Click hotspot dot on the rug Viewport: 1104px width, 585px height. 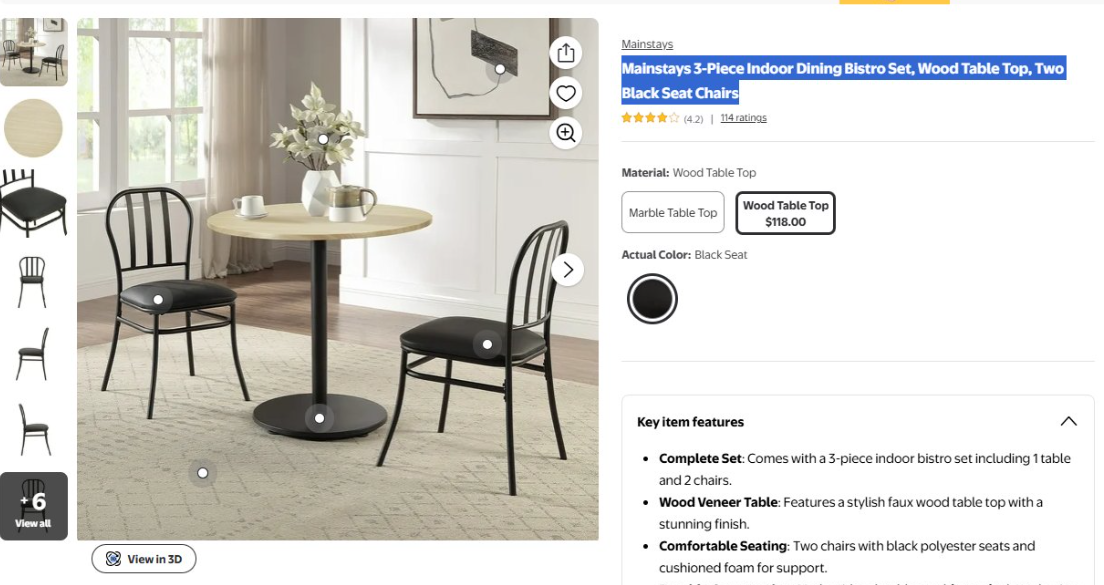(x=203, y=473)
